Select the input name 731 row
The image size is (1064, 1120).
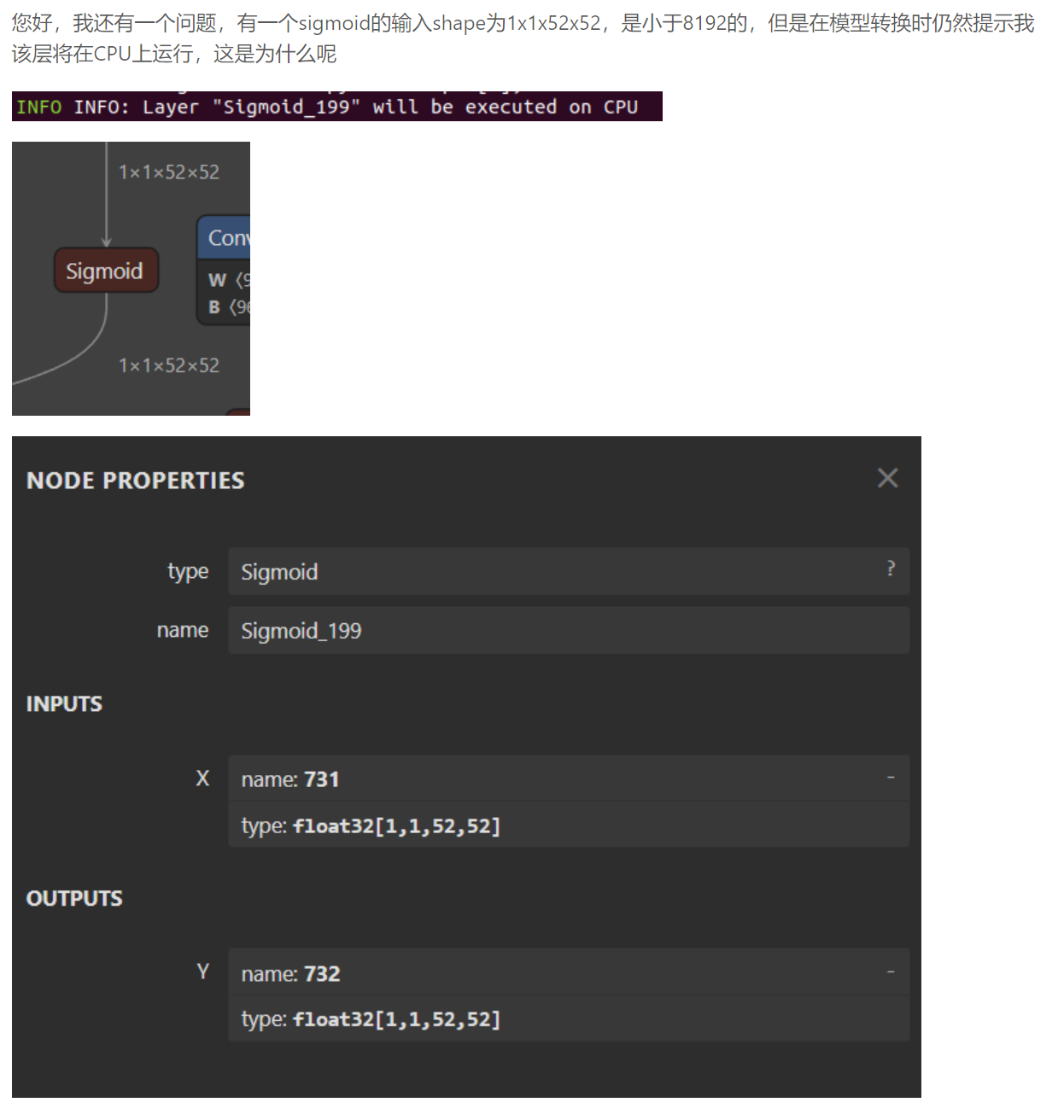pyautogui.click(x=555, y=779)
